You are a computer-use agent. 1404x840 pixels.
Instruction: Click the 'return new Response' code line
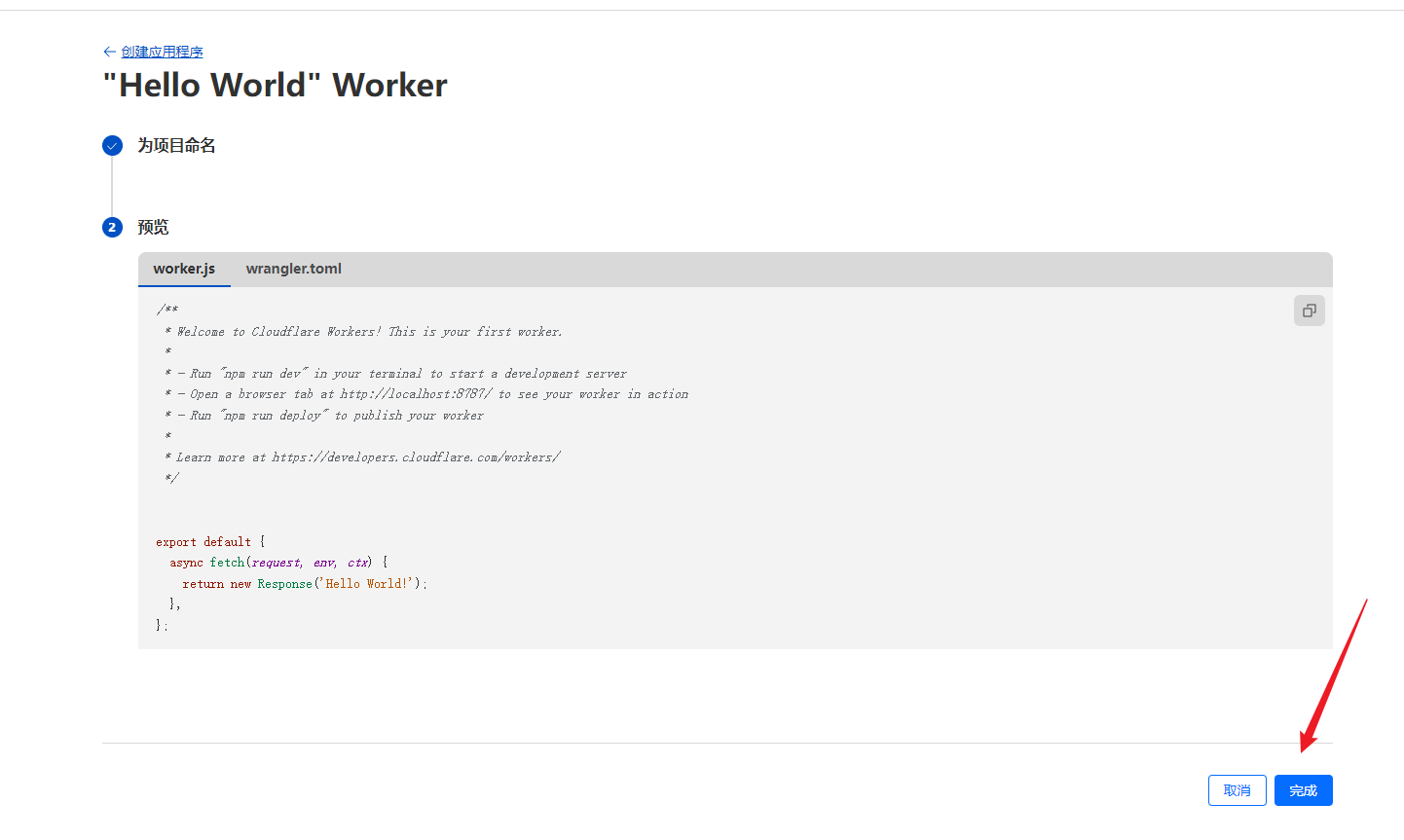click(x=305, y=584)
